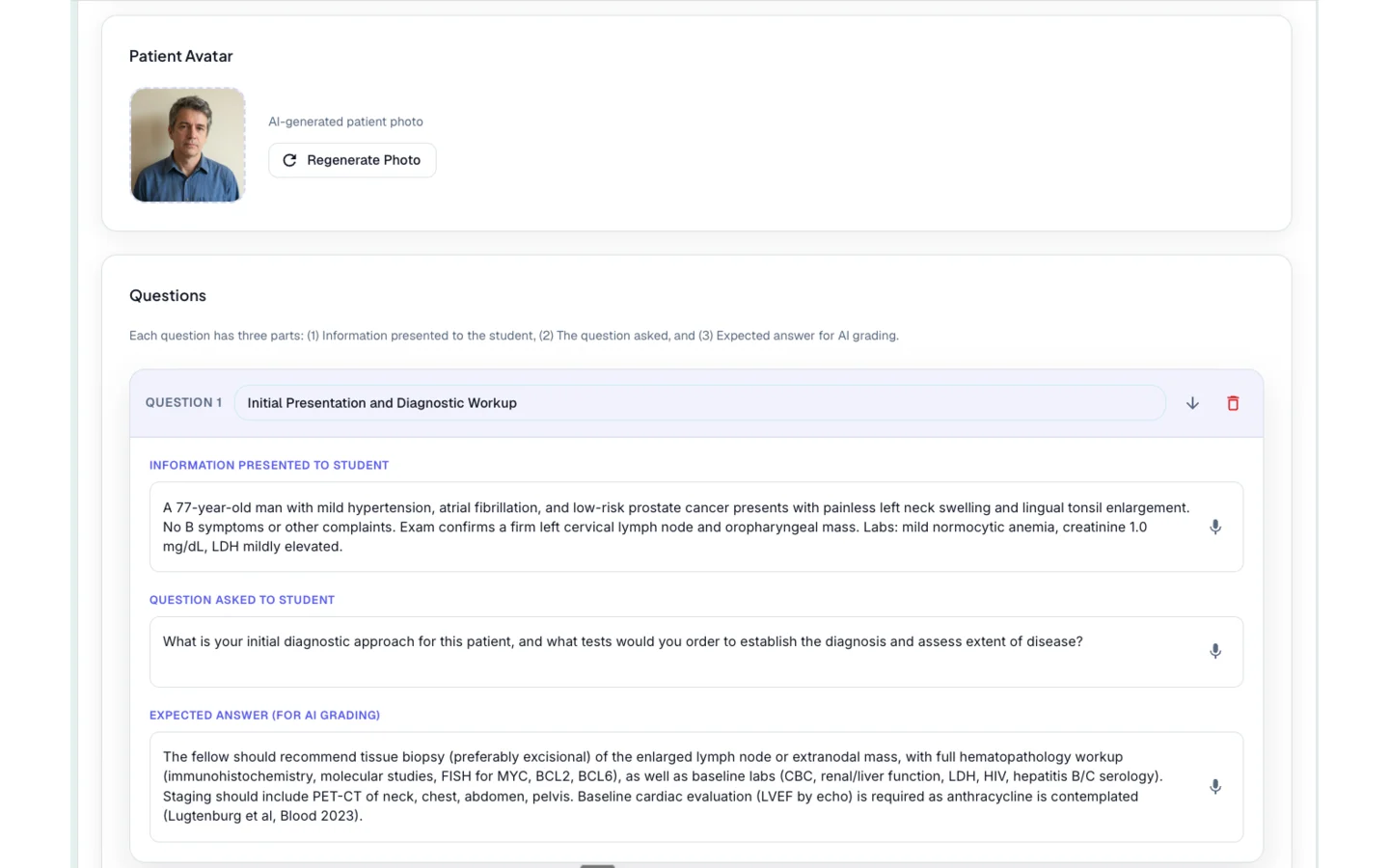Click the Regenerate Photo button
Image resolution: width=1389 pixels, height=868 pixels.
(352, 160)
